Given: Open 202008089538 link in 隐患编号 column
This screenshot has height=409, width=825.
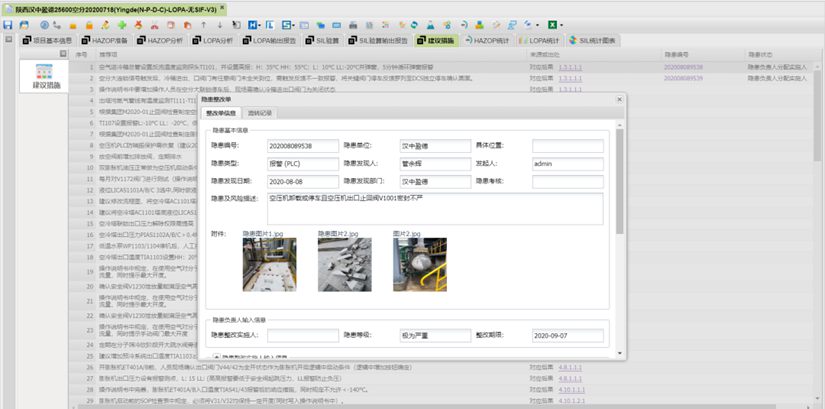Looking at the screenshot, I should (x=683, y=65).
